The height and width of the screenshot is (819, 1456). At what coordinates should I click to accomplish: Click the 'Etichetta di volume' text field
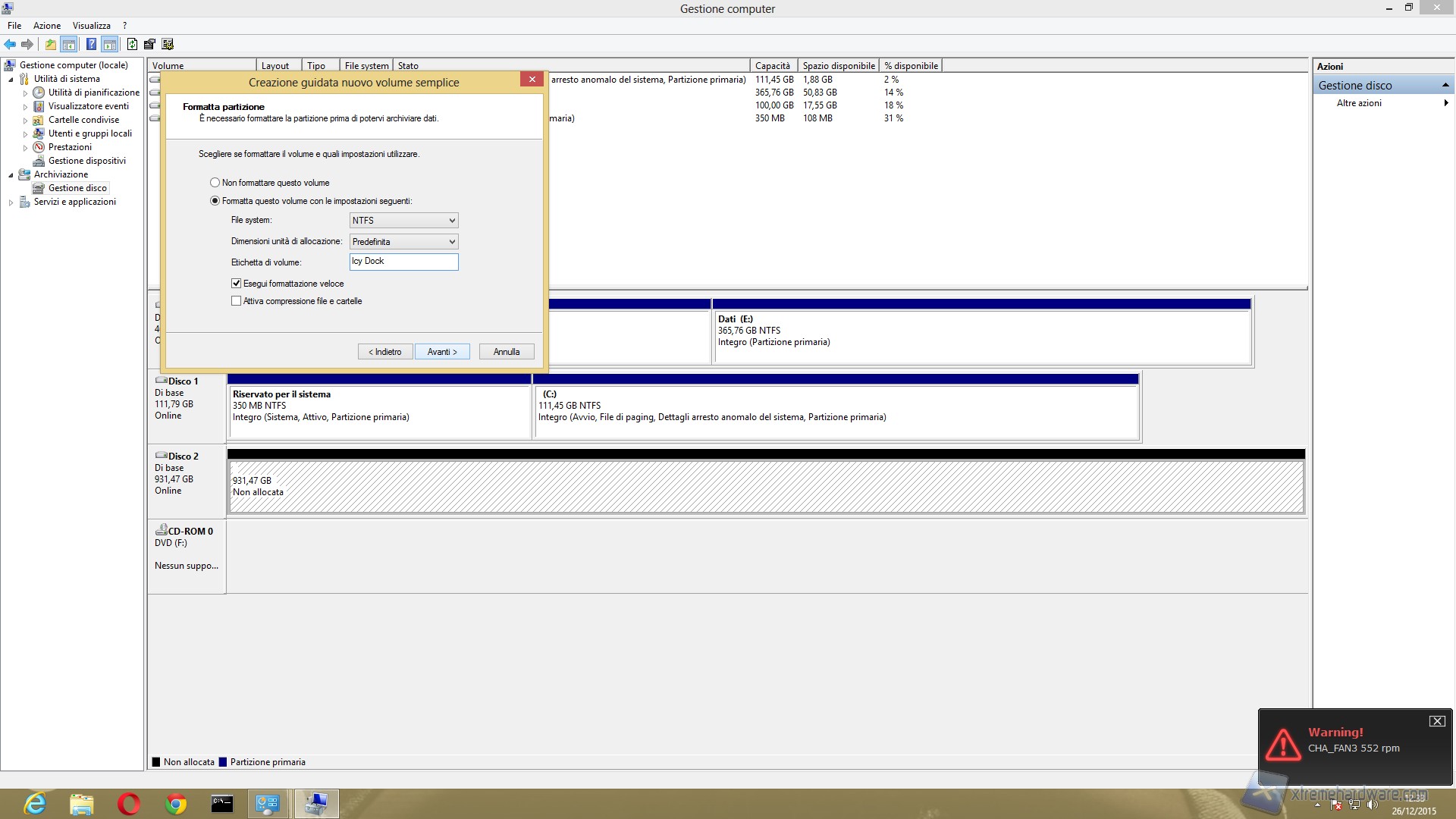[403, 262]
